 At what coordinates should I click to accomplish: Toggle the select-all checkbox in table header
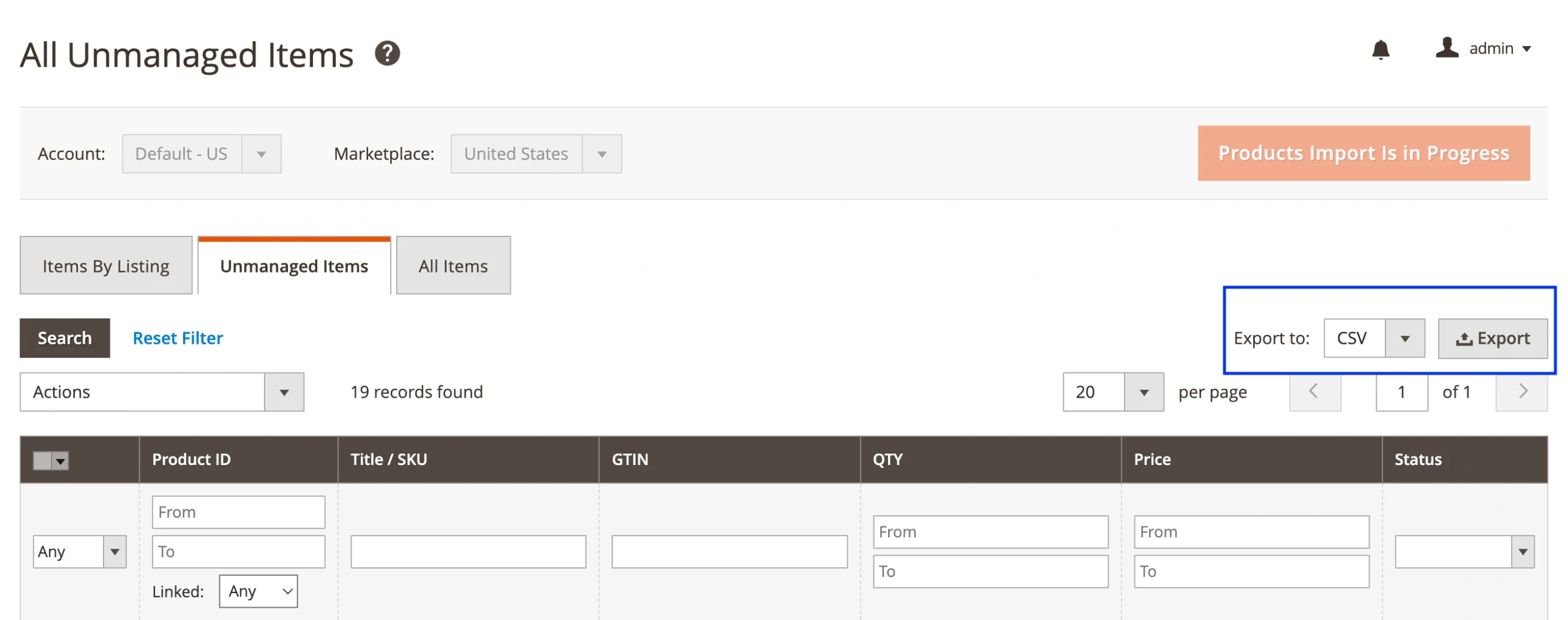42,460
